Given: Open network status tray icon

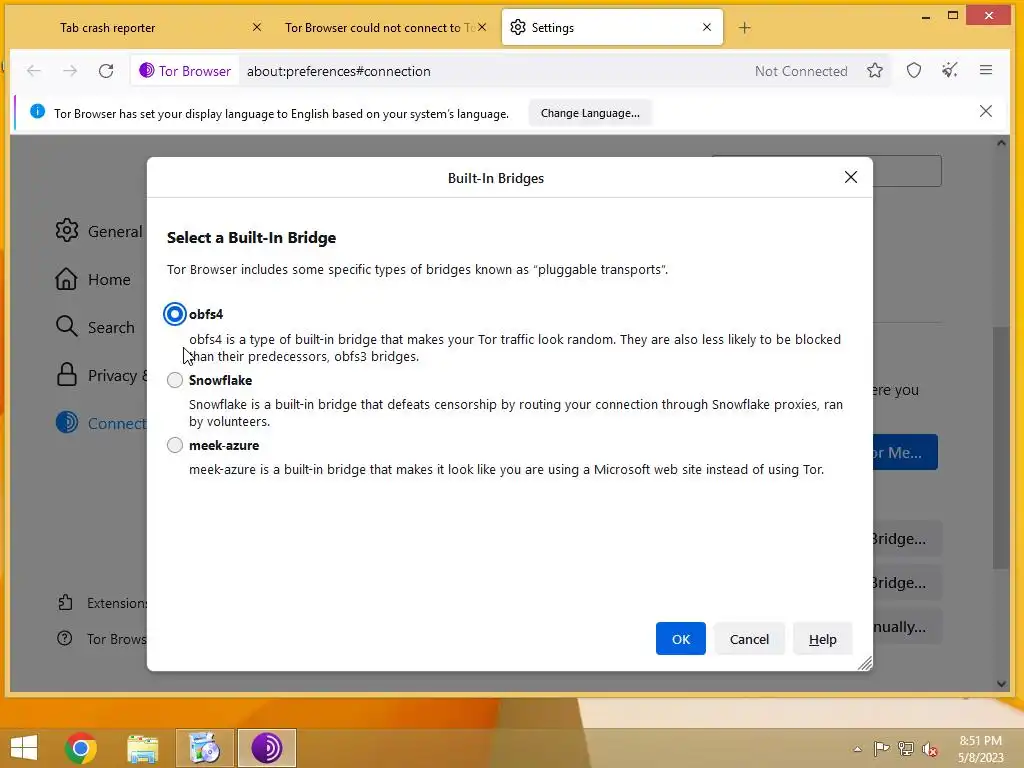Looking at the screenshot, I should pyautogui.click(x=905, y=748).
